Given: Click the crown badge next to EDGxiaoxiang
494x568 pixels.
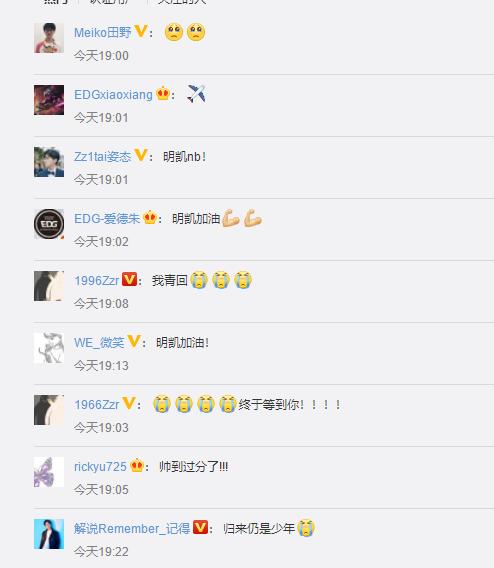Looking at the screenshot, I should pos(163,94).
